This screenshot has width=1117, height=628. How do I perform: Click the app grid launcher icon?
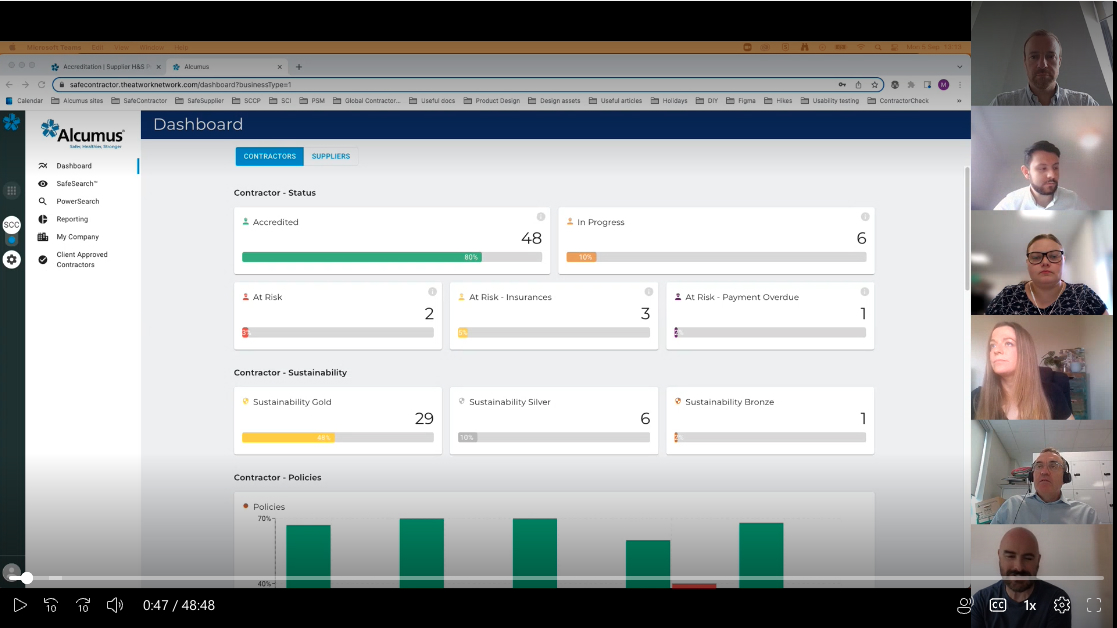(x=12, y=191)
